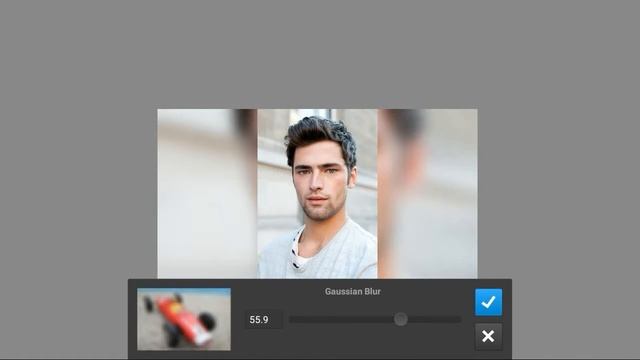The height and width of the screenshot is (360, 640).
Task: Click the Gaussian Blur title label
Action: tap(353, 291)
